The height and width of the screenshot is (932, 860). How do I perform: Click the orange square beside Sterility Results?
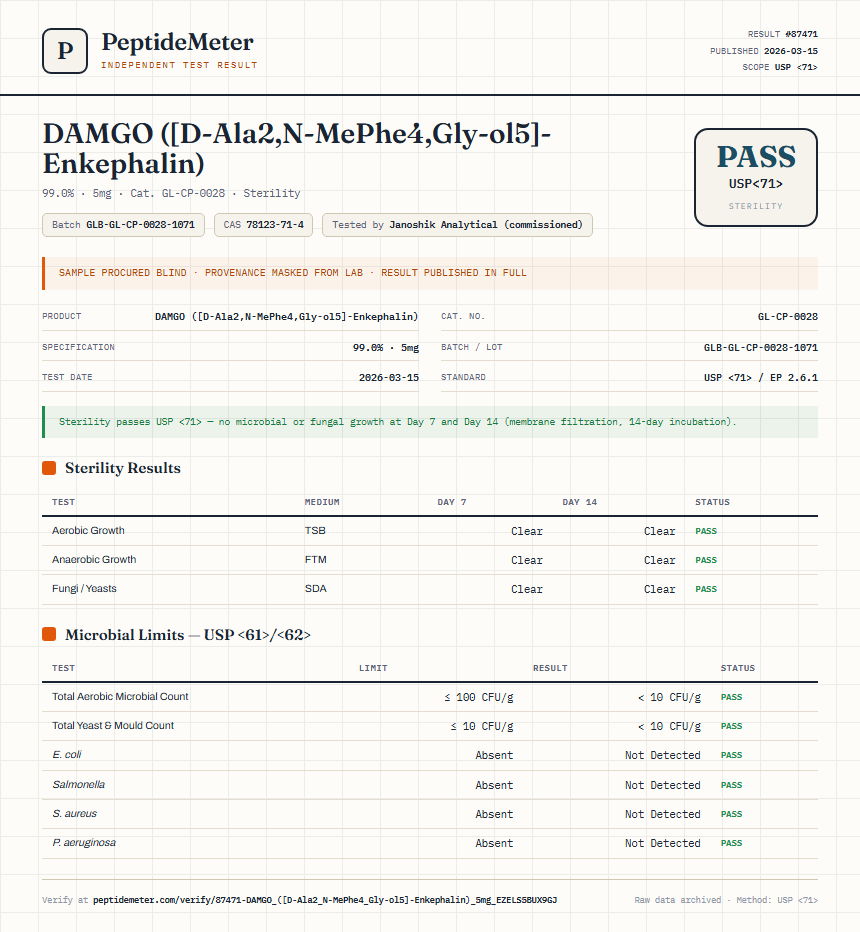coord(49,468)
